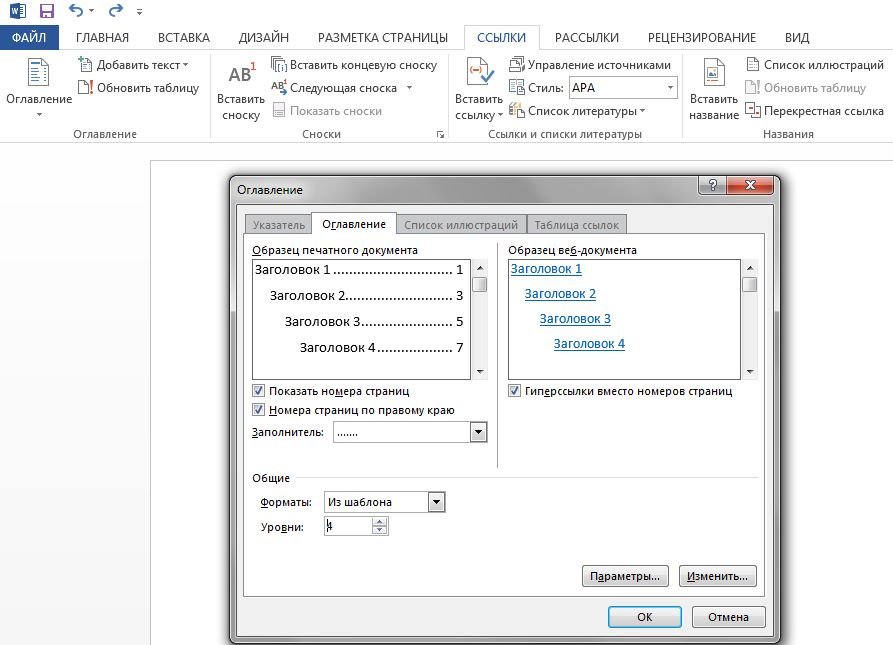Open the Заполнитель dropdown list
Image resolution: width=893 pixels, height=645 pixels.
tap(478, 432)
